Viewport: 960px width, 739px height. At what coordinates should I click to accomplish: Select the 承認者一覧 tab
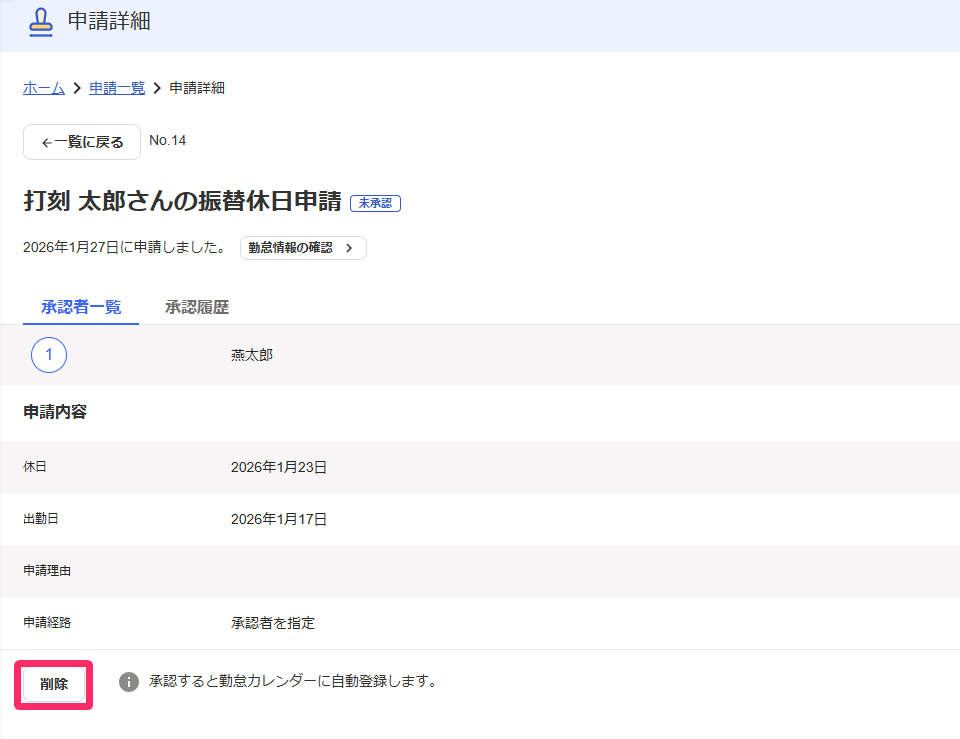[81, 307]
